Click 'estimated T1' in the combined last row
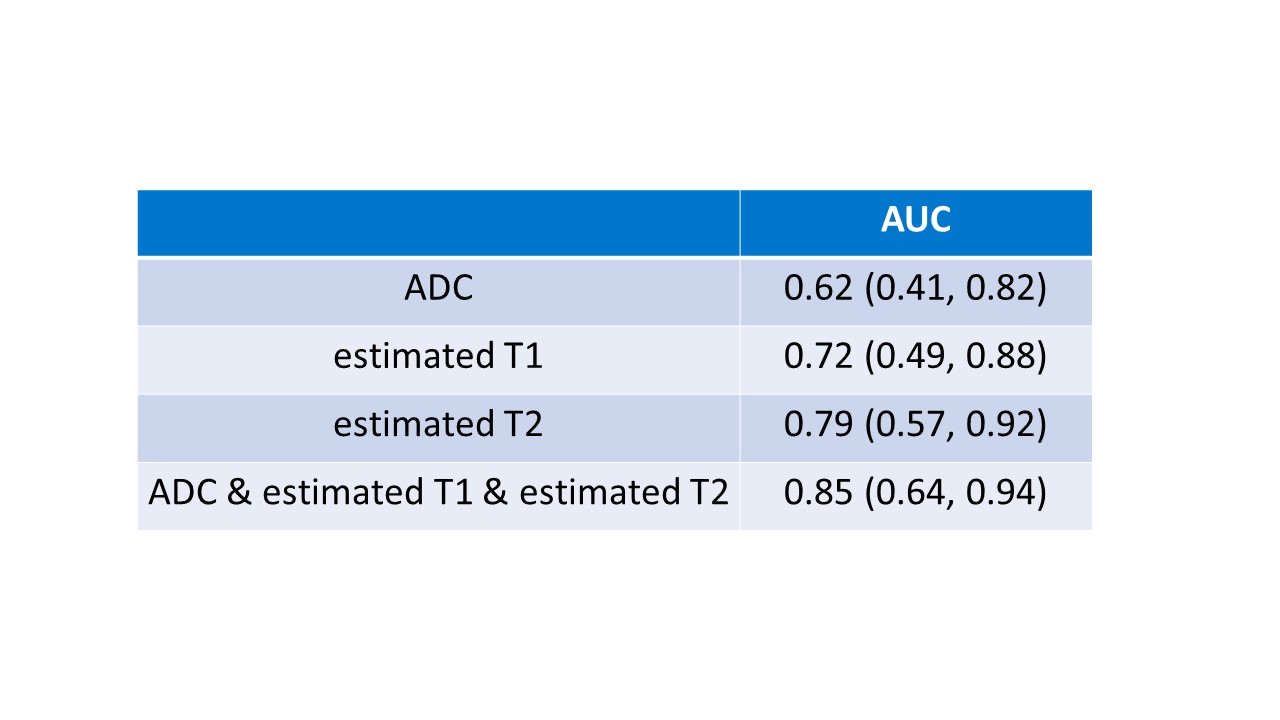Screen dimensions: 1280x720 point(367,493)
